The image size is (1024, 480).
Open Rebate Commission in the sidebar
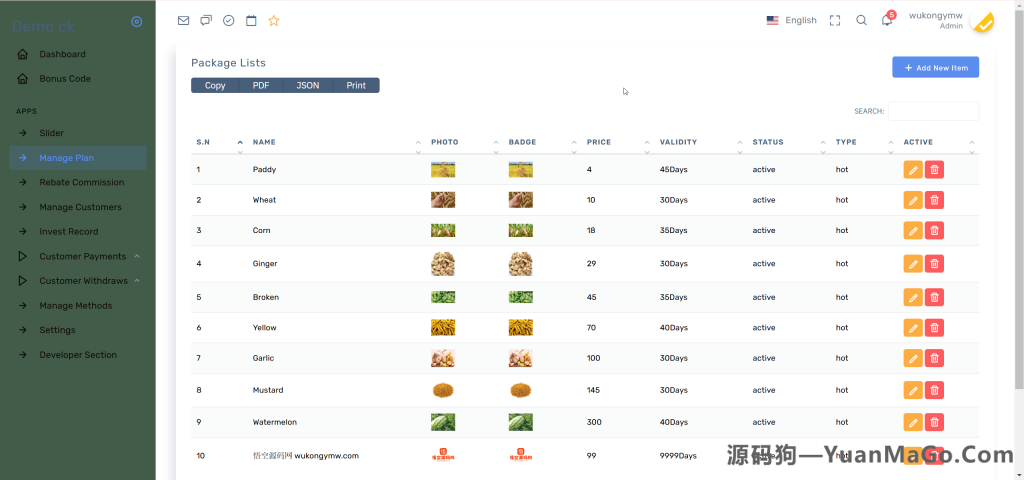pos(81,182)
